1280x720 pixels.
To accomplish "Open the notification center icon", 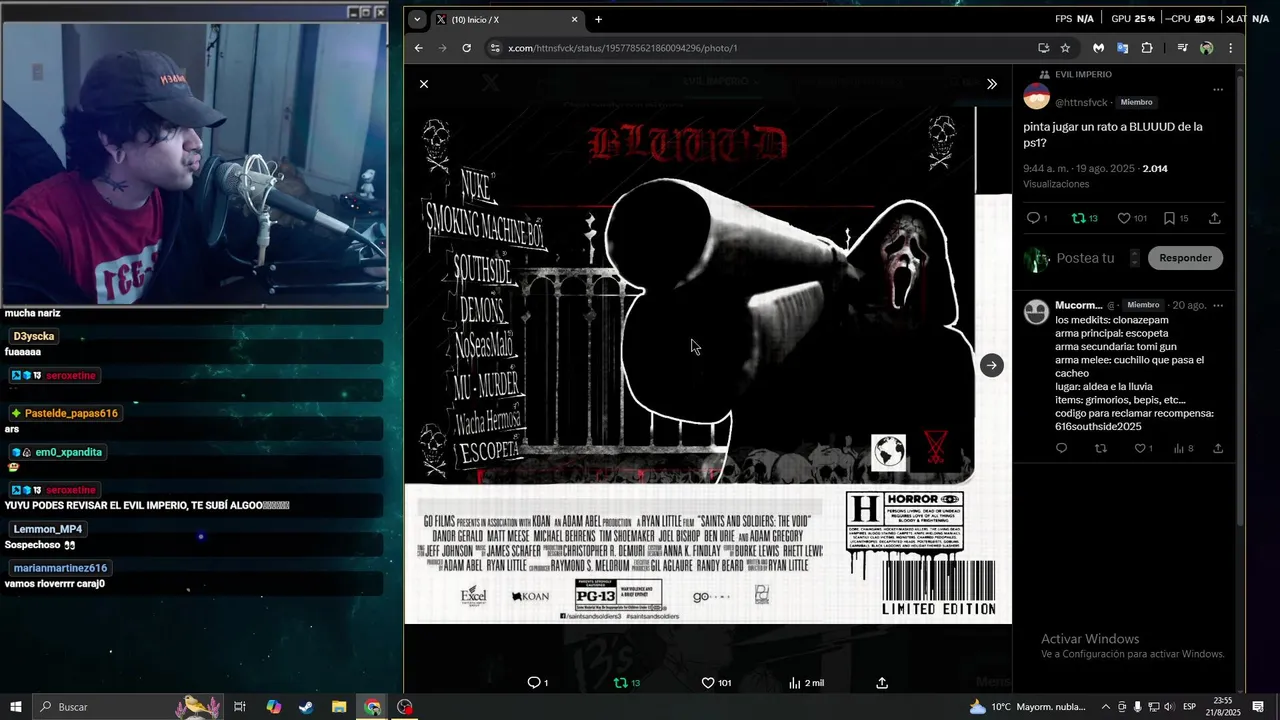I will tap(1258, 707).
